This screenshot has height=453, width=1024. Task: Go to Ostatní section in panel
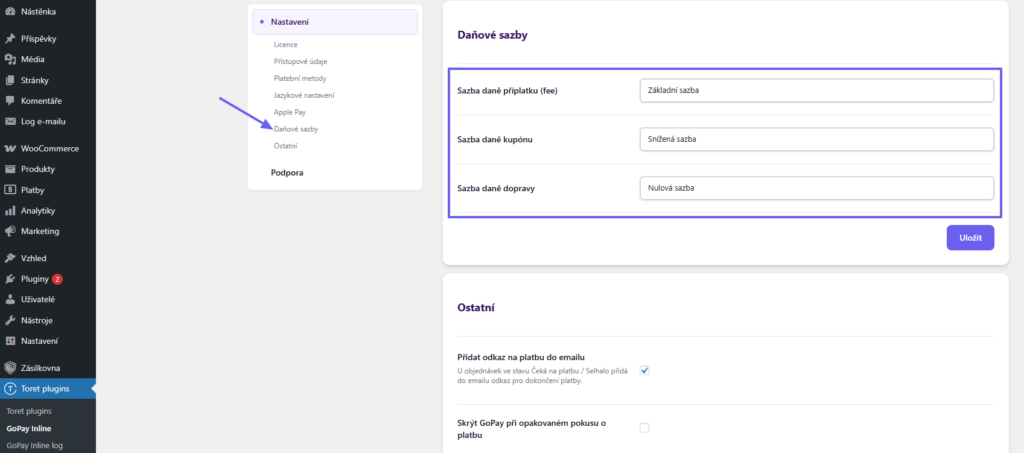click(x=285, y=146)
